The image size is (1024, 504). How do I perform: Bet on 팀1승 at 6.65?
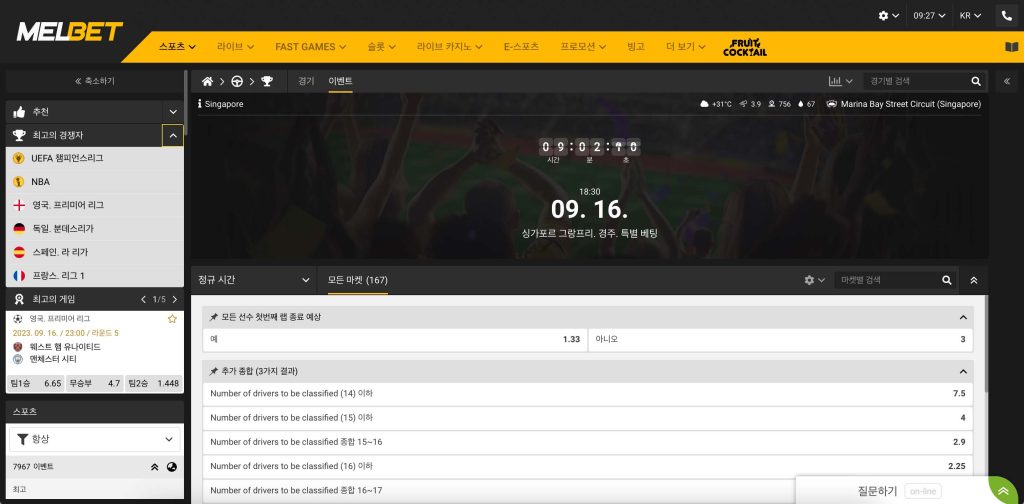[36, 383]
